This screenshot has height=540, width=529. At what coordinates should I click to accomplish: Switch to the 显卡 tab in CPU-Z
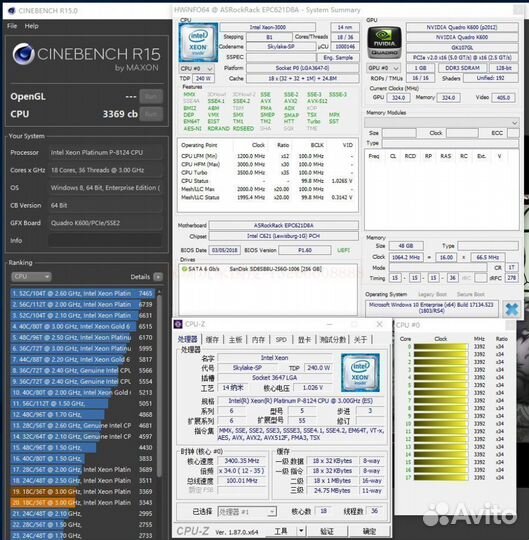(304, 340)
